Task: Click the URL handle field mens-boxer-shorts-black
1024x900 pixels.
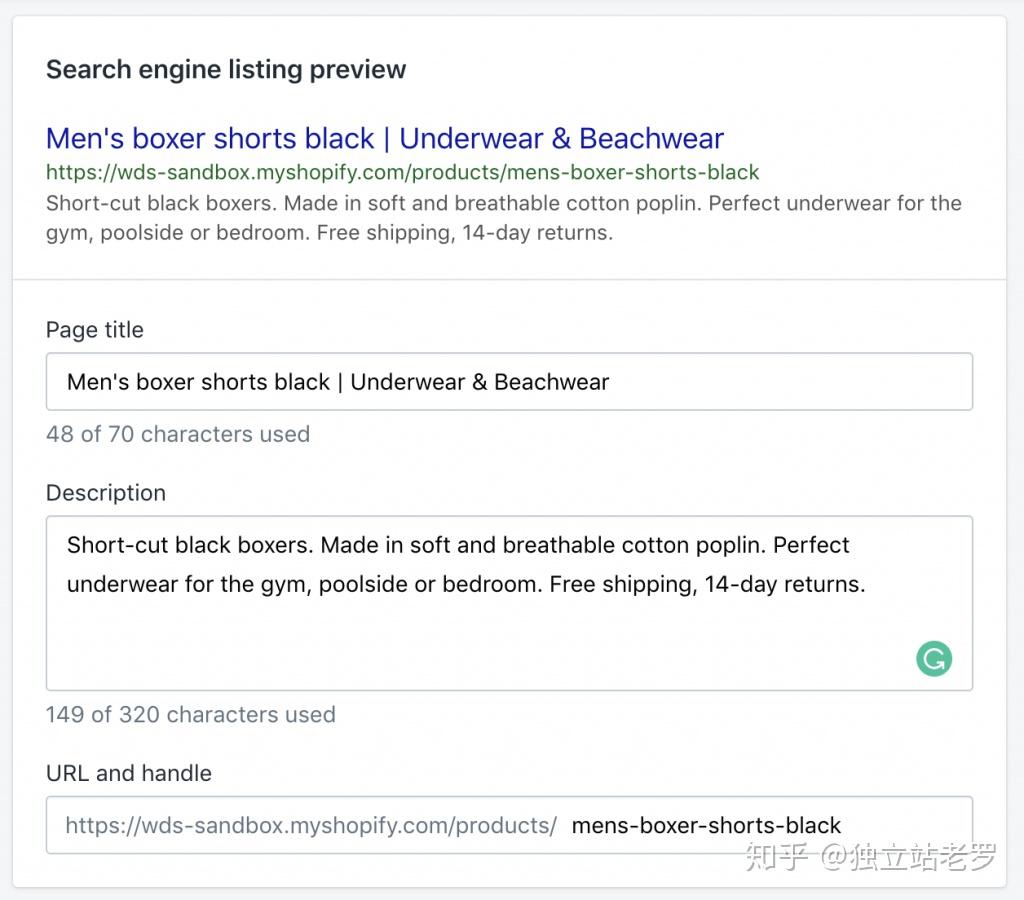Action: (706, 826)
